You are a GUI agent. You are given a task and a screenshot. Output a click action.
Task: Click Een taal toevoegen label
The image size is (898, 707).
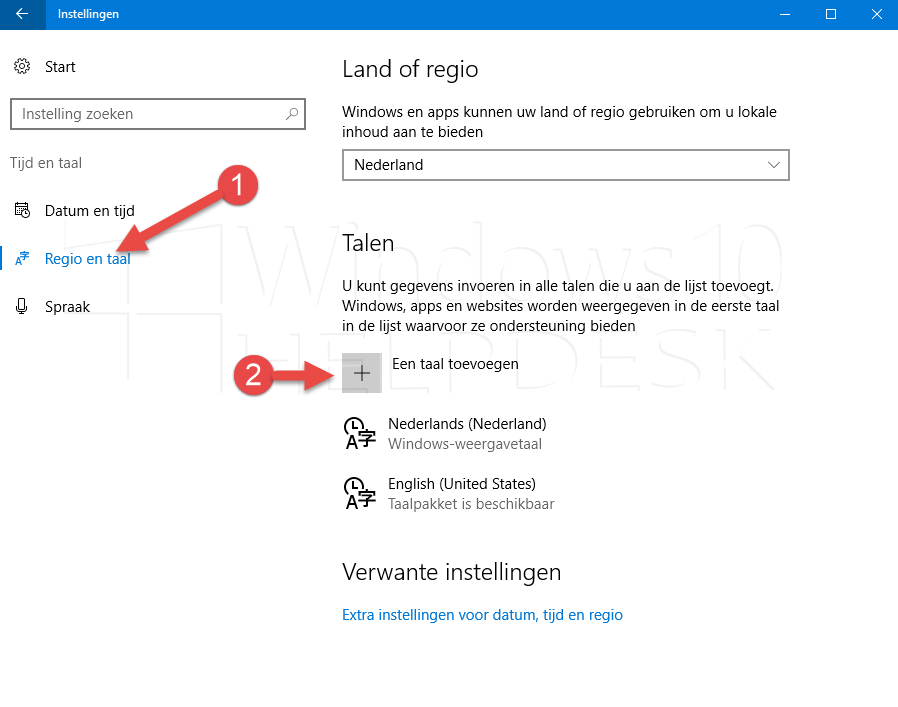tap(455, 364)
